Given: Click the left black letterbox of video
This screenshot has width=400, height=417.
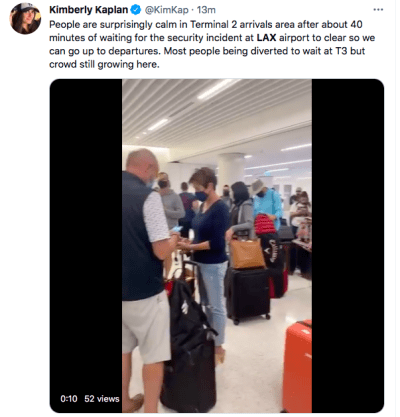Looking at the screenshot, I should (x=86, y=246).
